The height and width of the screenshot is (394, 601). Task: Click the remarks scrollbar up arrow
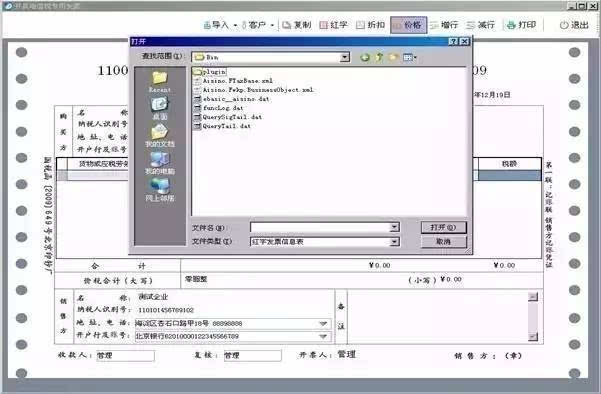click(533, 297)
